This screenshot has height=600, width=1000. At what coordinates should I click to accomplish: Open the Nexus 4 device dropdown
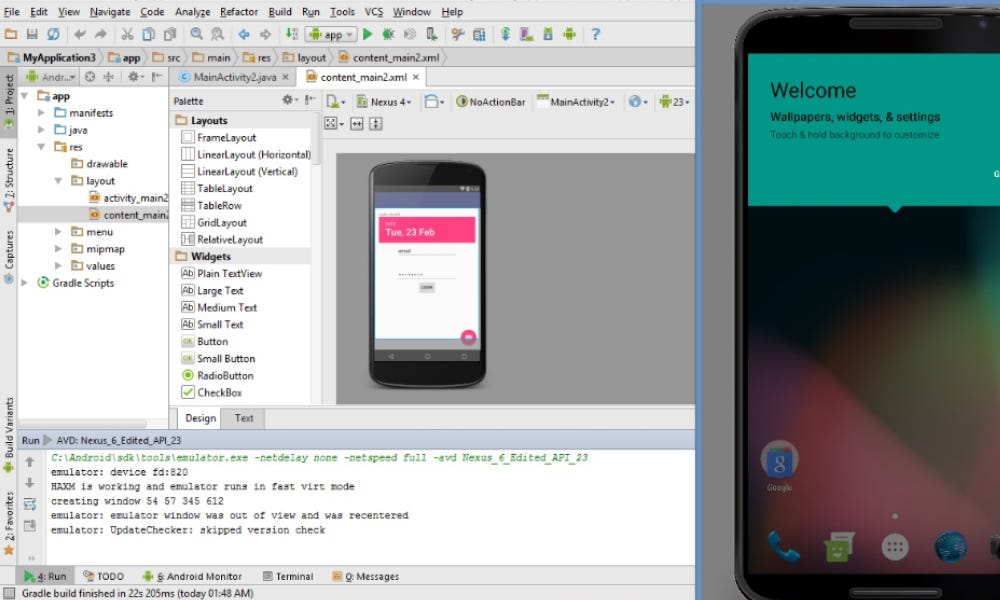coord(384,102)
